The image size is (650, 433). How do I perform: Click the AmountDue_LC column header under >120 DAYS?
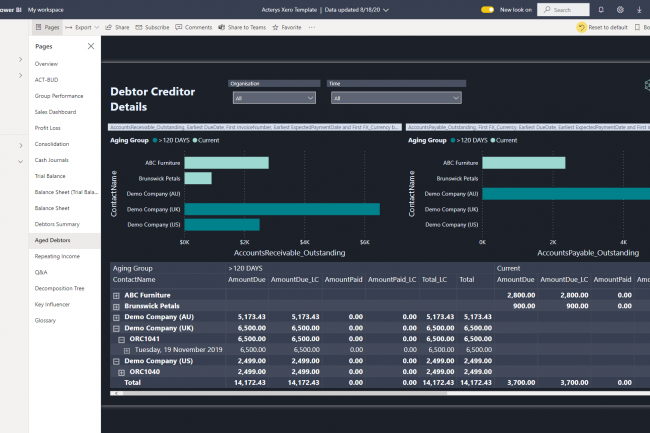pos(295,280)
